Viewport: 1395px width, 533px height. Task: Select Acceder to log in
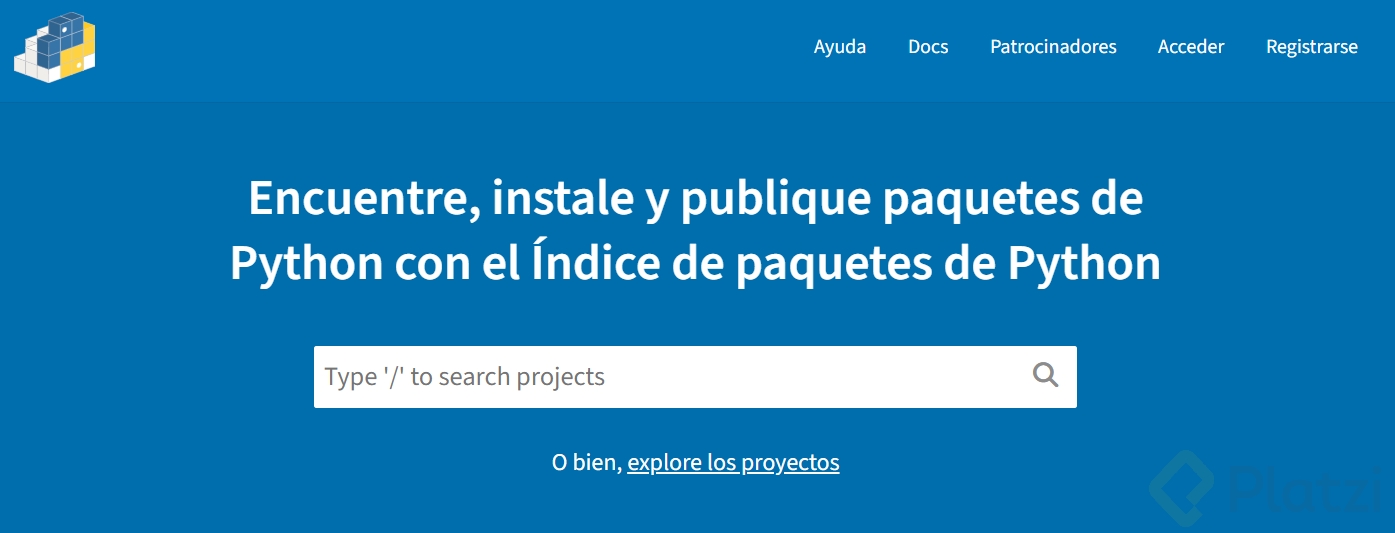pos(1191,47)
